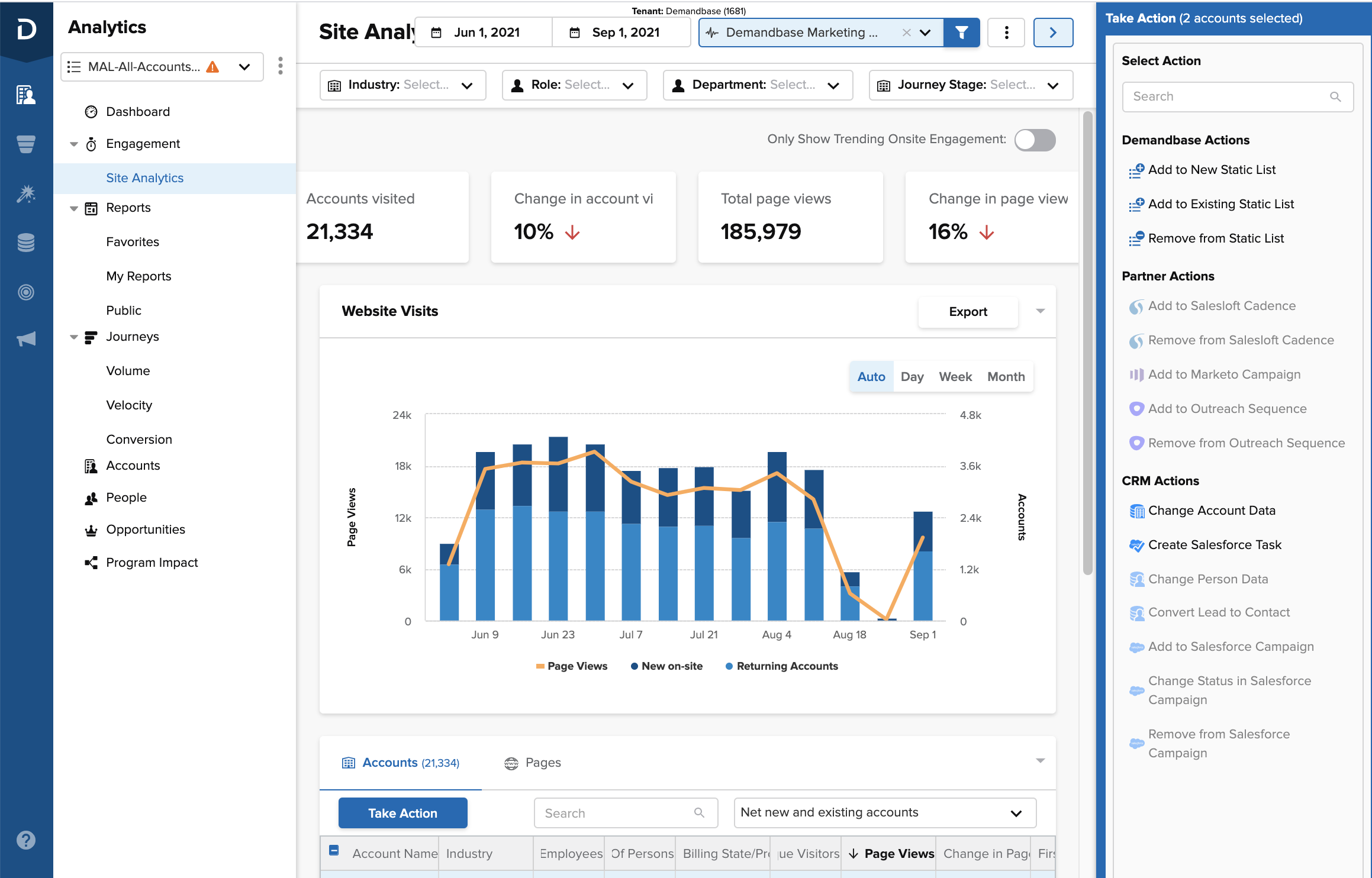Screen dimensions: 1372x878
Task: Select the Month chart granularity
Action: click(1006, 377)
